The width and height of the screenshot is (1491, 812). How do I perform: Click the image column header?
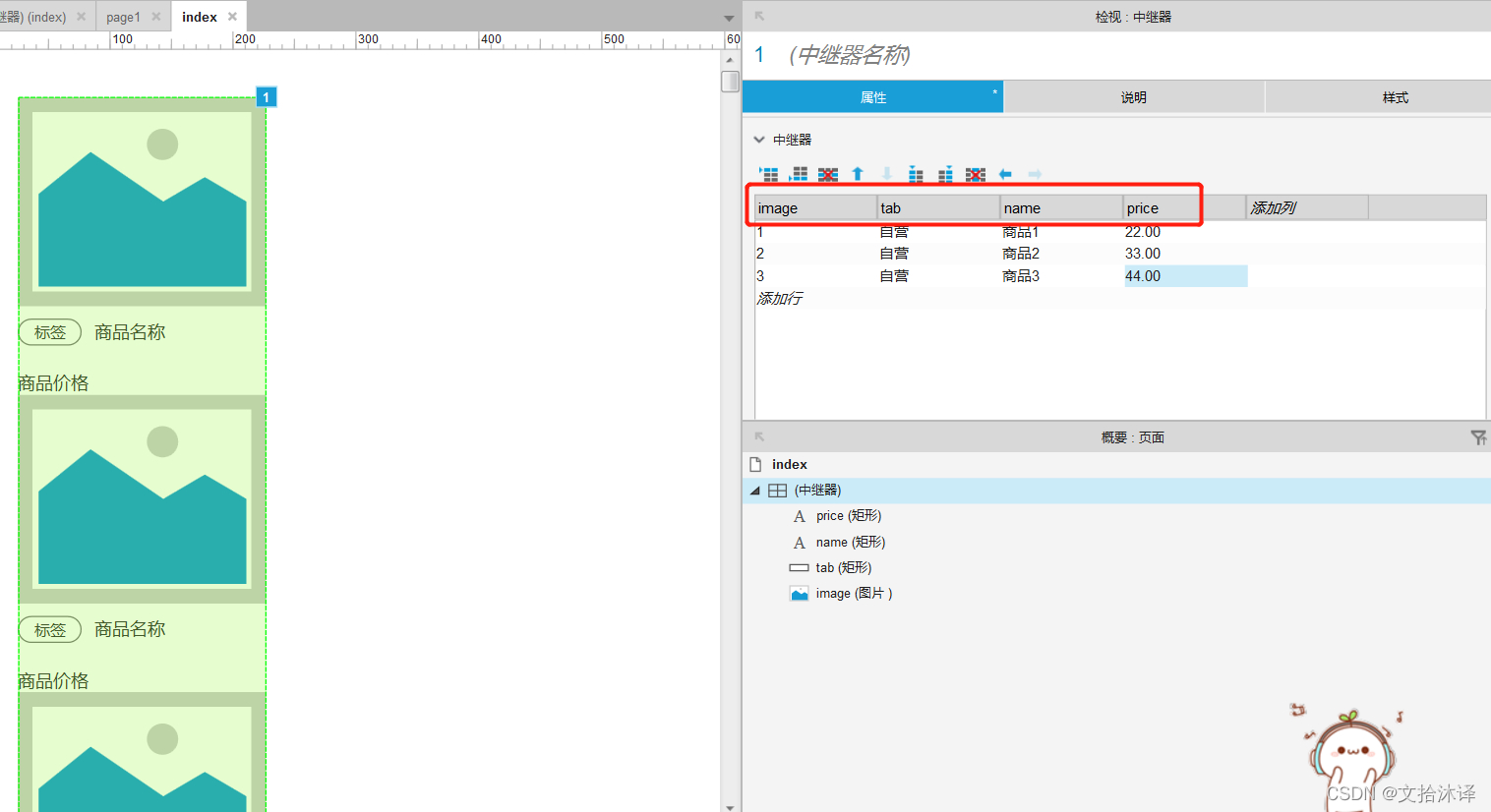pyautogui.click(x=815, y=207)
